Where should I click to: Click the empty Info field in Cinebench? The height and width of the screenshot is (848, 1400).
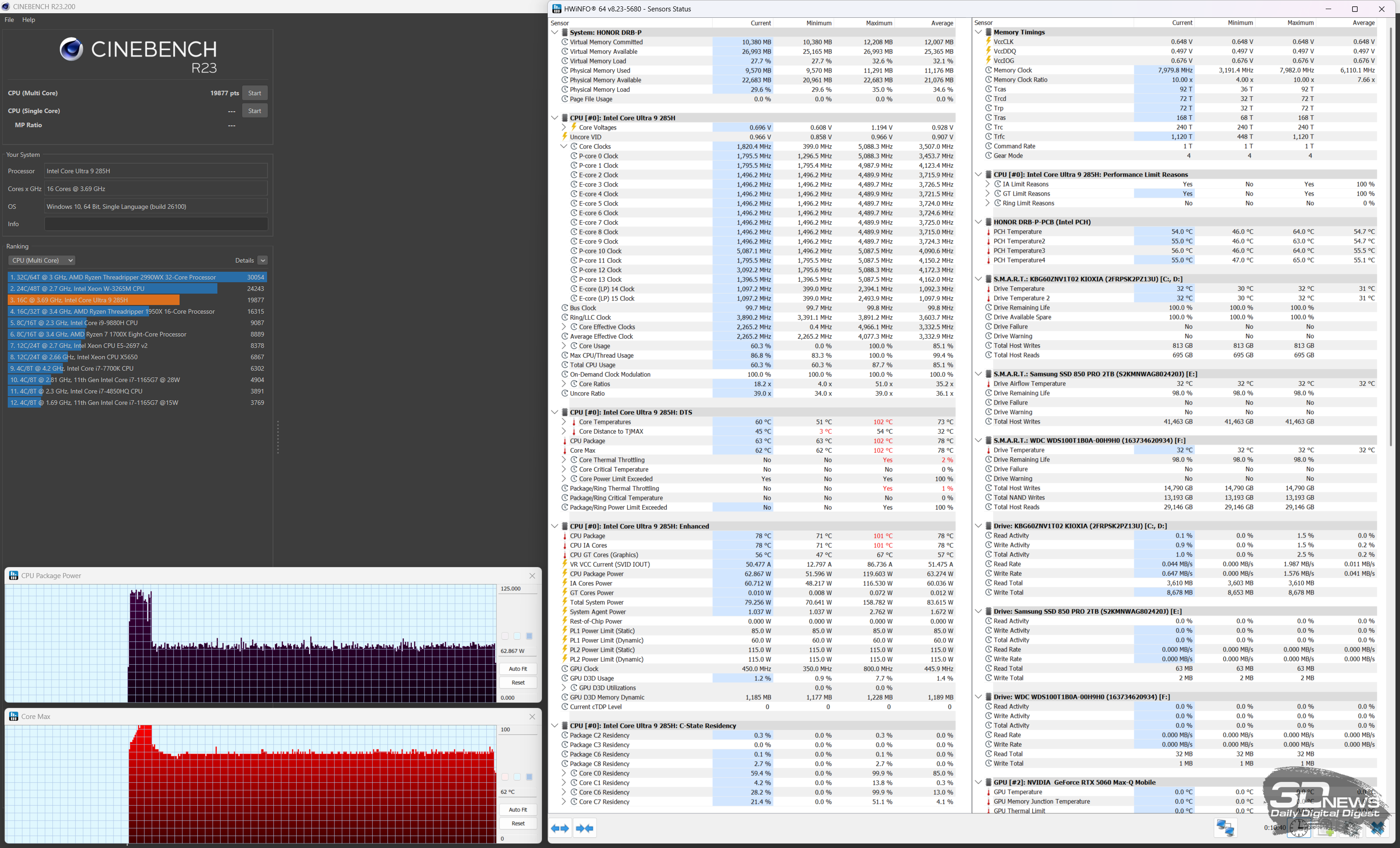[x=156, y=224]
